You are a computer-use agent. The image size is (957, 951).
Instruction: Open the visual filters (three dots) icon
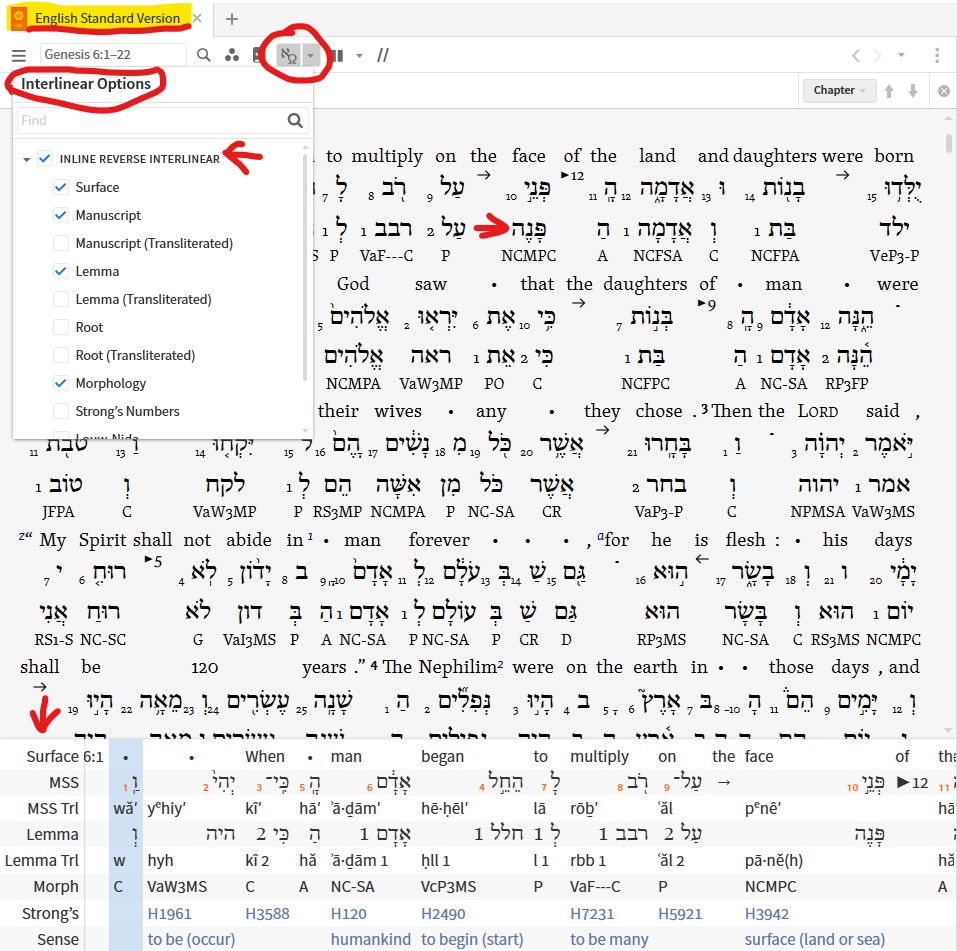232,56
